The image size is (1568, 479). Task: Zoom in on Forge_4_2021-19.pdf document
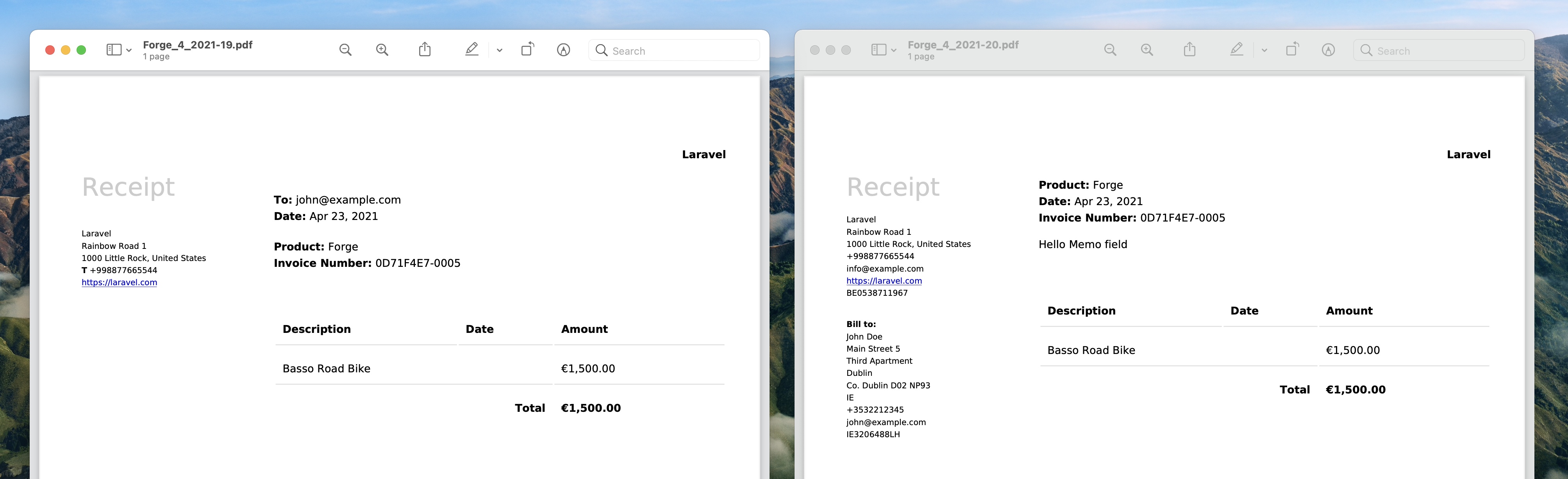coord(382,50)
